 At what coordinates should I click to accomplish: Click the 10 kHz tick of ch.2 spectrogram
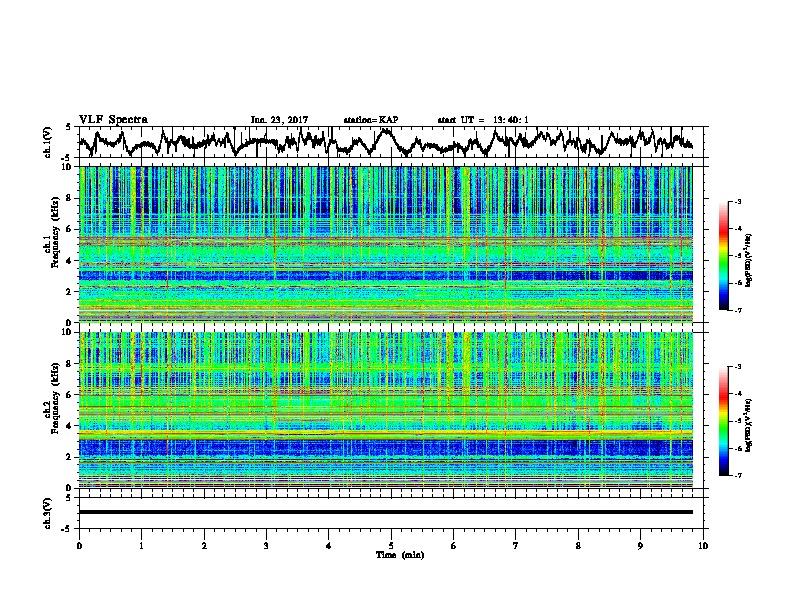(x=68, y=332)
